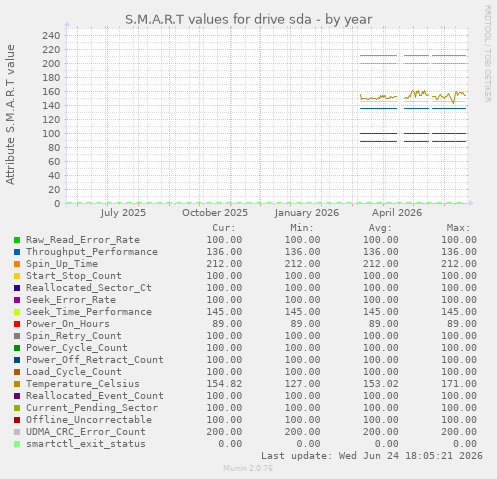The width and height of the screenshot is (497, 479).
Task: Click the Seek_Time_Performance lime legend swatch
Action: click(17, 312)
